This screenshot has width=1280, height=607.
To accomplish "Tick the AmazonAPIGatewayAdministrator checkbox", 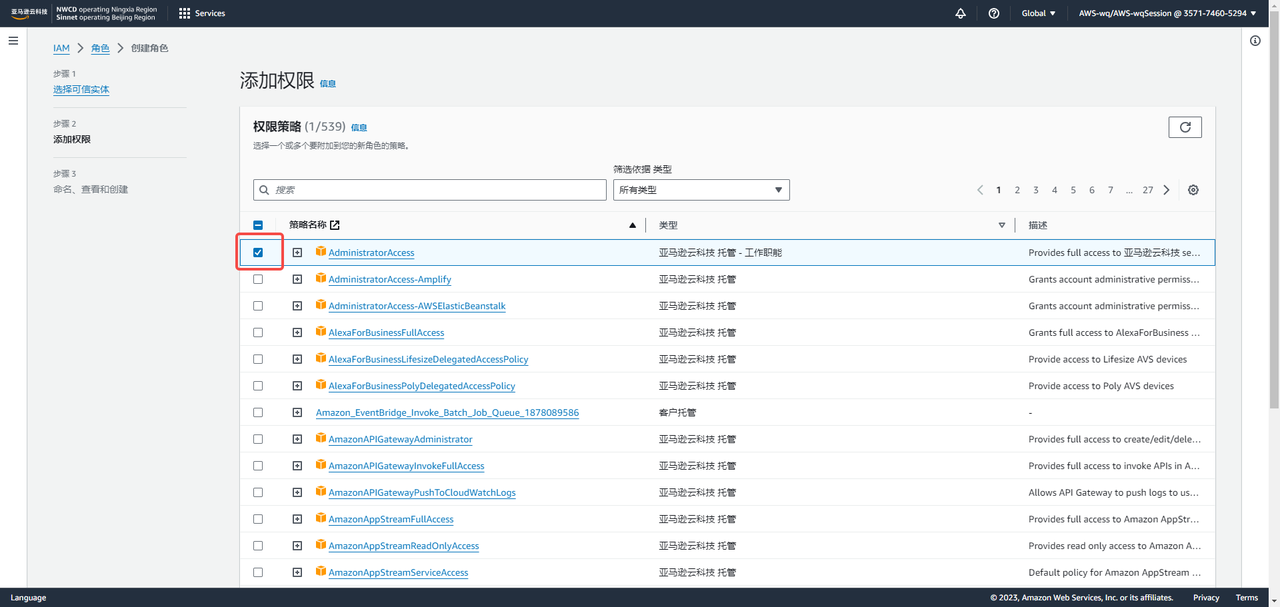I will (258, 439).
